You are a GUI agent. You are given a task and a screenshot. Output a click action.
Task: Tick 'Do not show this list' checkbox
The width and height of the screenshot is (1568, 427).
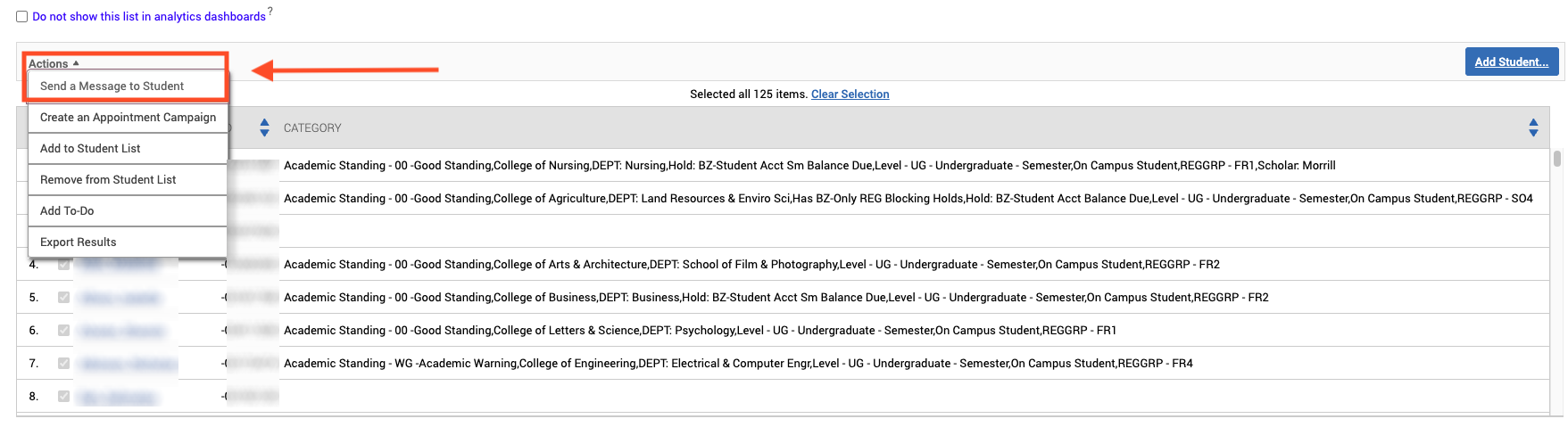22,17
